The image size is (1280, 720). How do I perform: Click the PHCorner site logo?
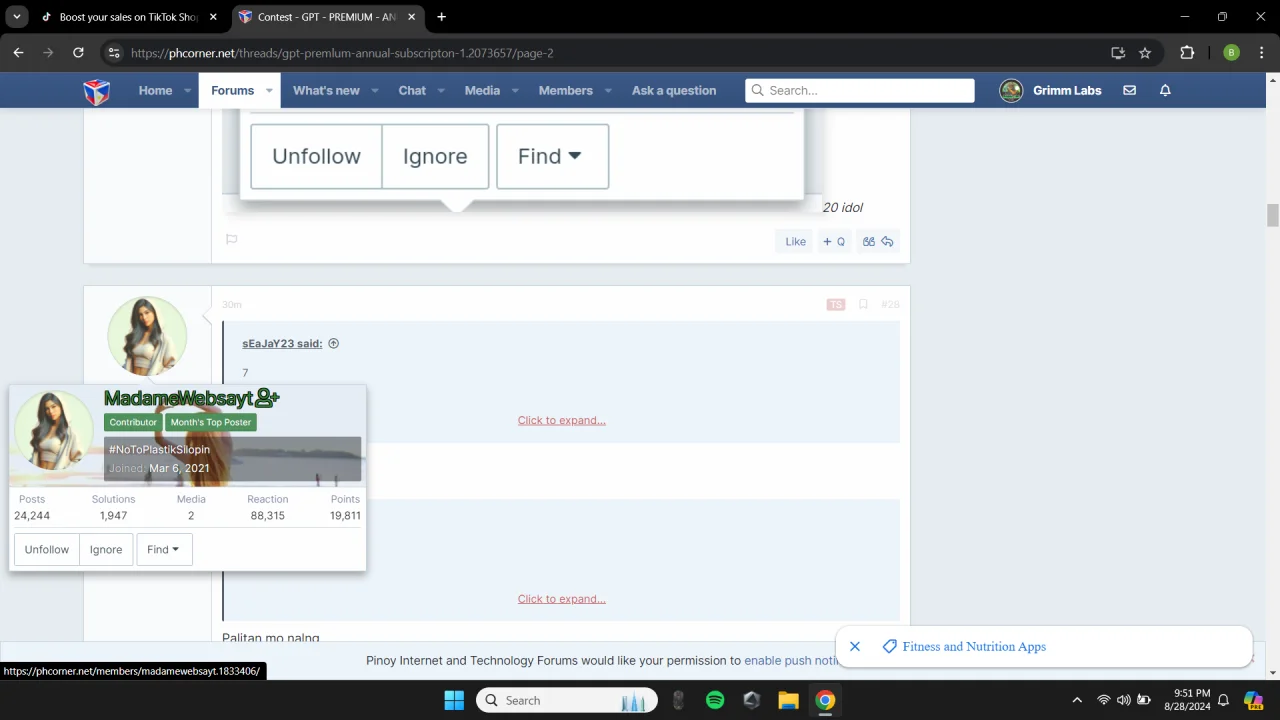(x=96, y=91)
